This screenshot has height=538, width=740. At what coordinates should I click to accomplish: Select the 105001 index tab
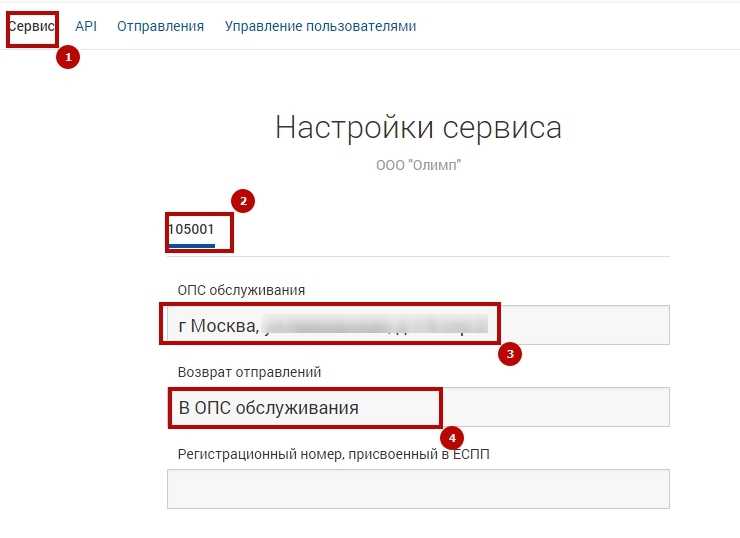point(191,229)
